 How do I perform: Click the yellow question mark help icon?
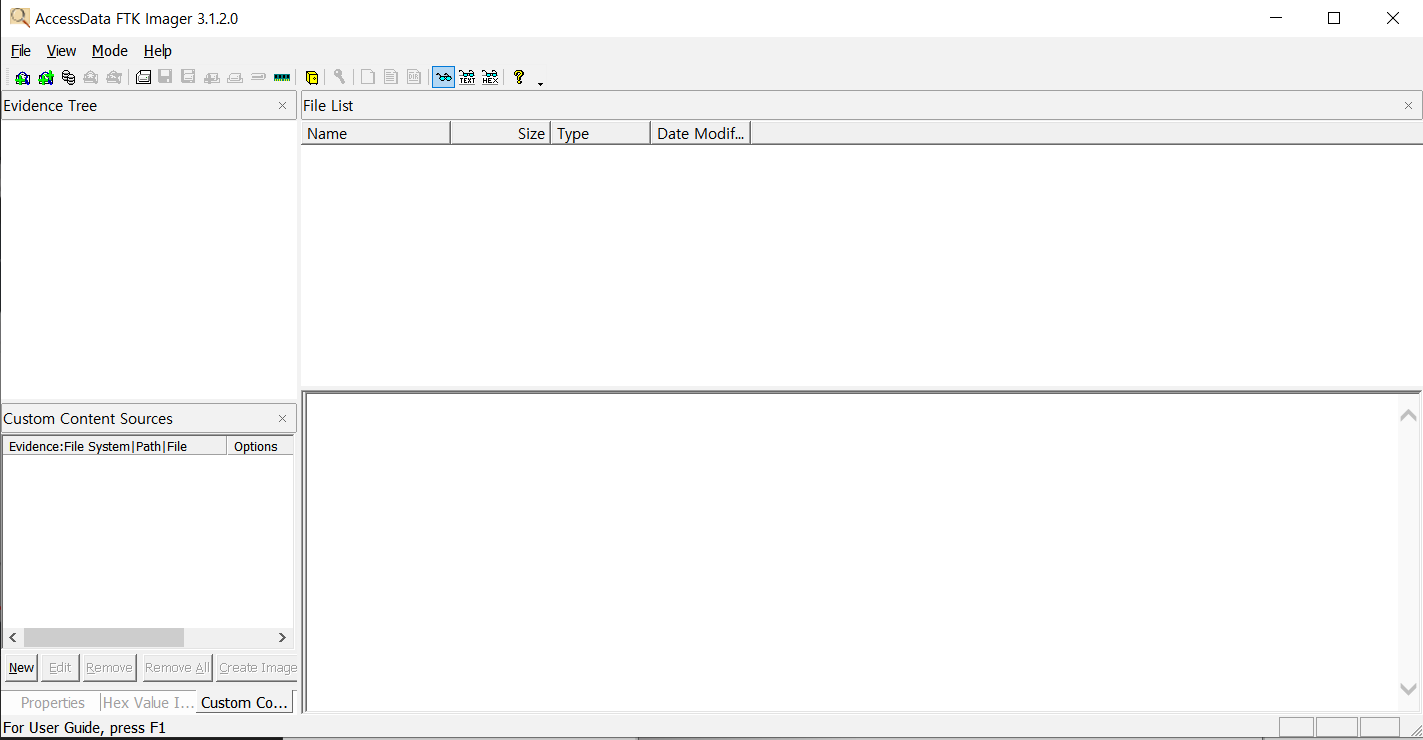(x=519, y=77)
